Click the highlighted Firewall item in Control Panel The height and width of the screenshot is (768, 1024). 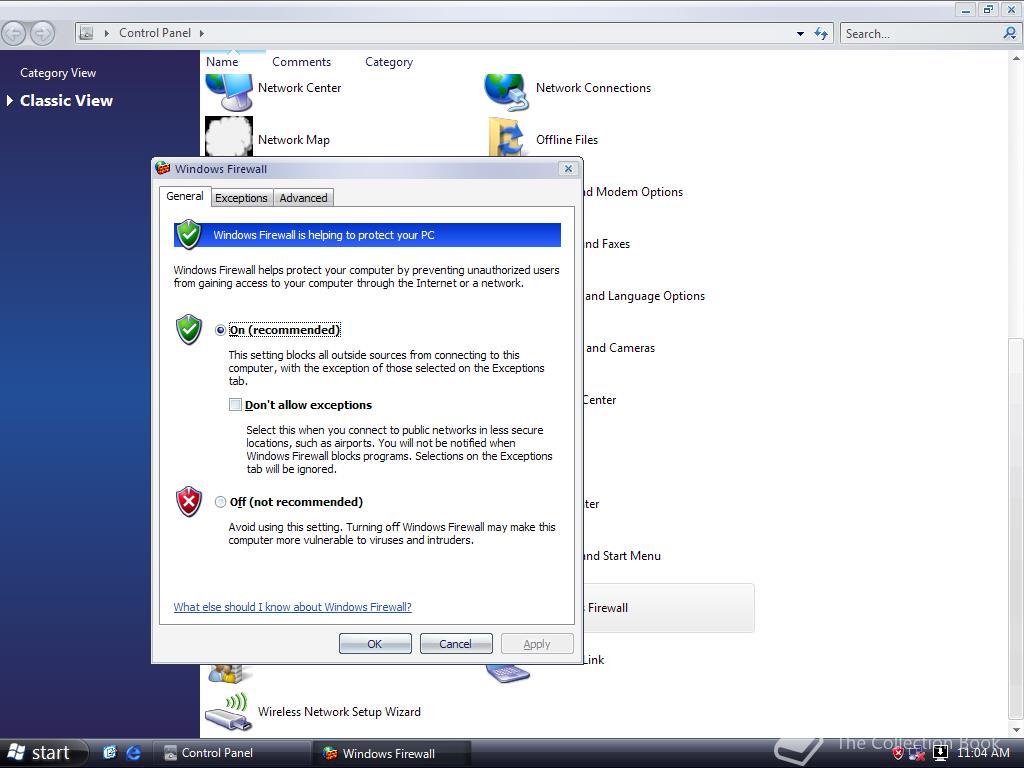[x=669, y=608]
